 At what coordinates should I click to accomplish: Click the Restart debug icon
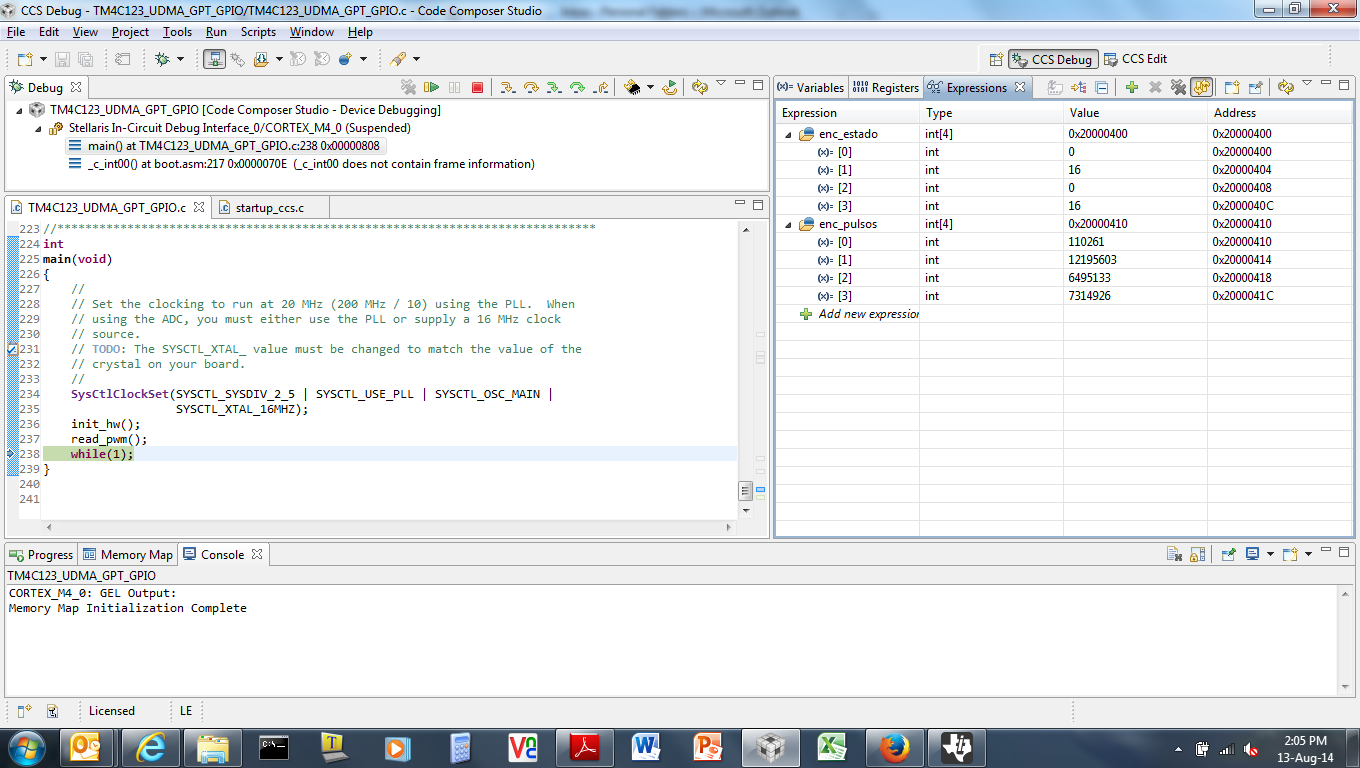pyautogui.click(x=670, y=88)
